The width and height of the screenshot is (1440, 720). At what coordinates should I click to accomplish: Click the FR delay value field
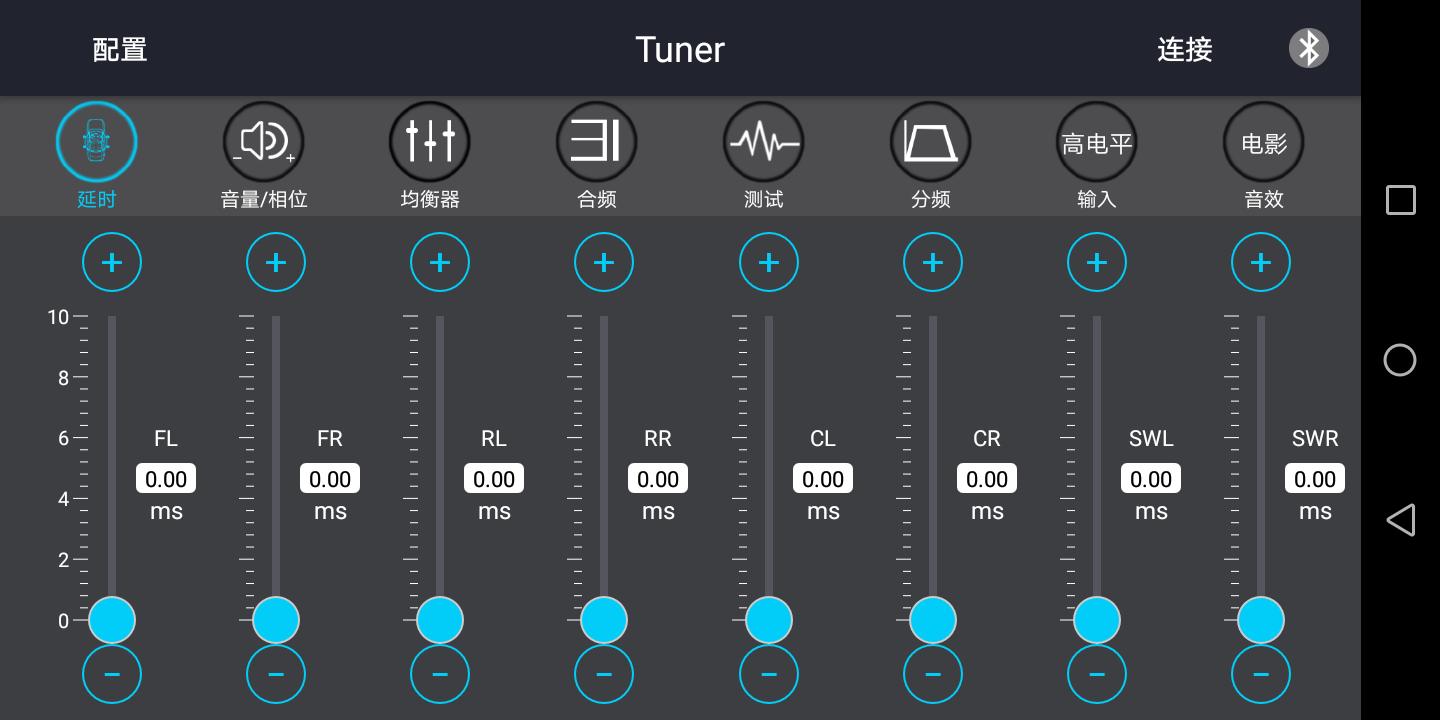(330, 478)
